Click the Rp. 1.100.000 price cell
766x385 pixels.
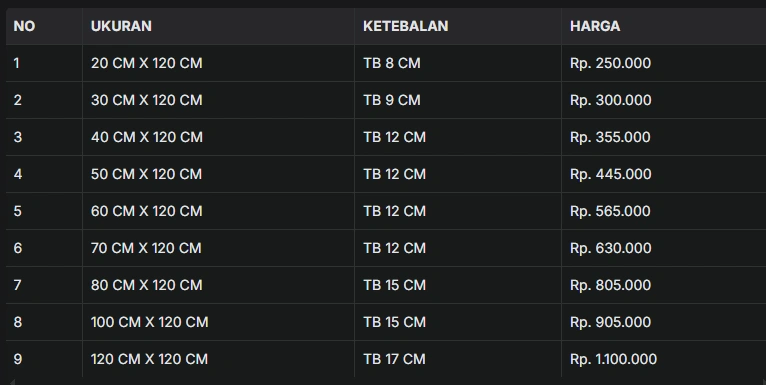click(664, 359)
